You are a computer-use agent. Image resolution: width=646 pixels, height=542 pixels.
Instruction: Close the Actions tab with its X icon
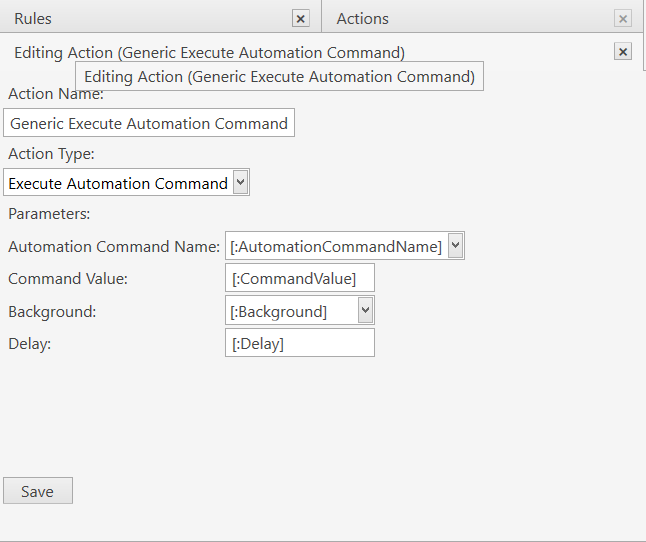pos(623,19)
